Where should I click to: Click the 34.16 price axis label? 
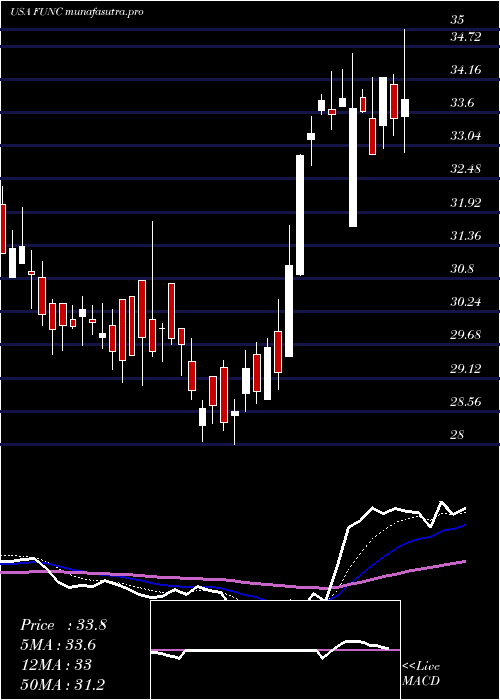pyautogui.click(x=466, y=70)
